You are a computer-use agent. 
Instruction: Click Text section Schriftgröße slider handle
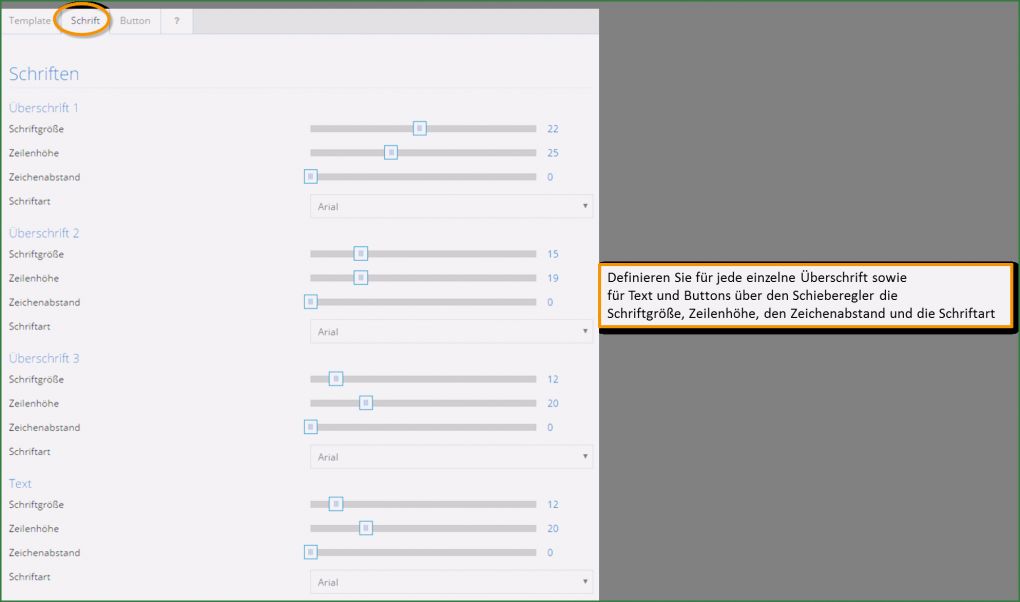click(336, 504)
